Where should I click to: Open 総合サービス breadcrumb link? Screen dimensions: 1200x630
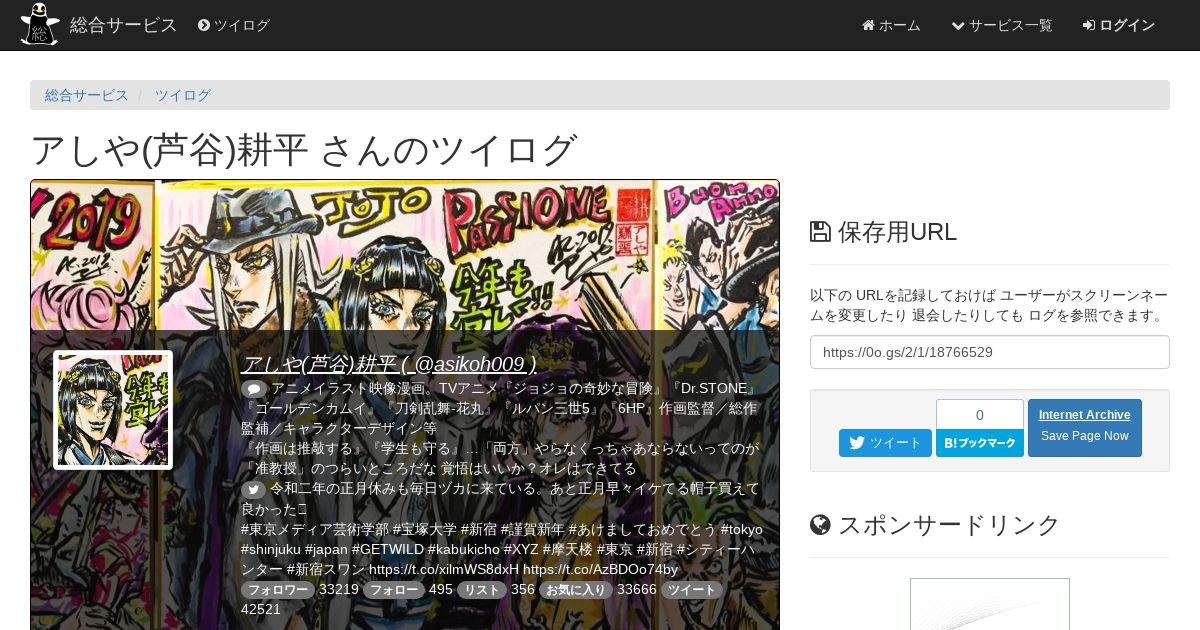point(87,95)
